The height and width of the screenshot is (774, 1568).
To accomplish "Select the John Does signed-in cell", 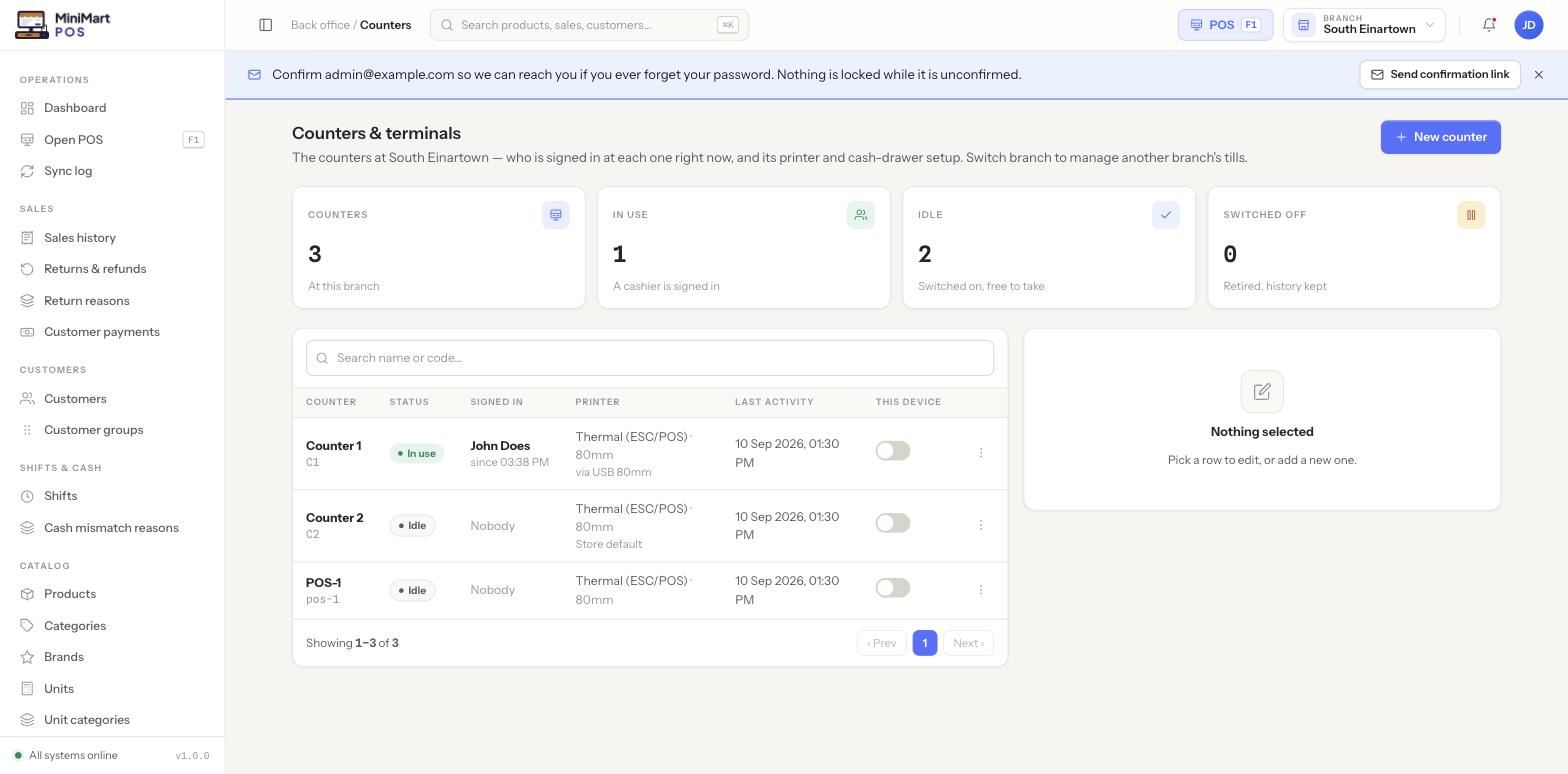I will pyautogui.click(x=510, y=453).
